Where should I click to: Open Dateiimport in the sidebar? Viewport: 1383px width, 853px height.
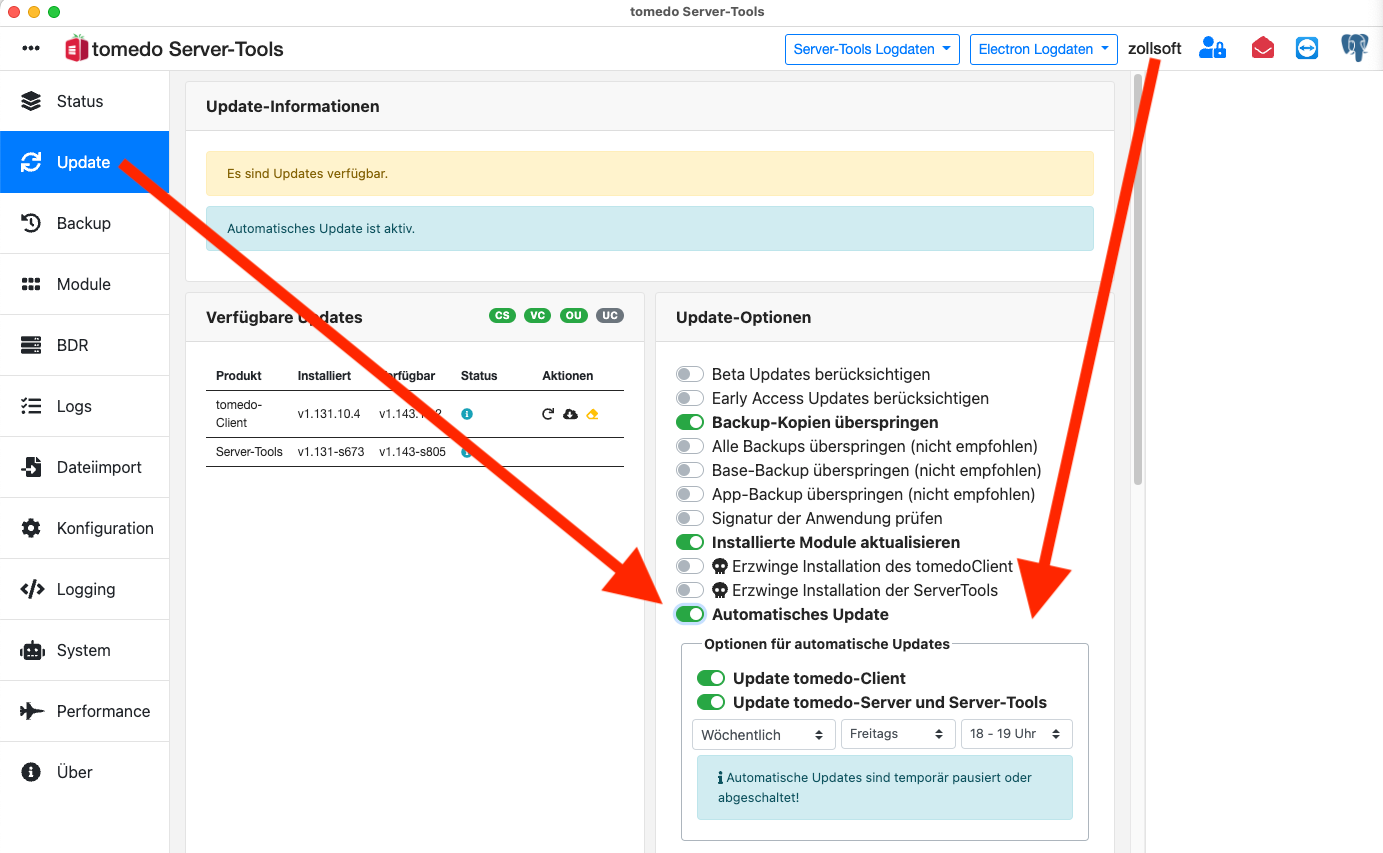(84, 467)
